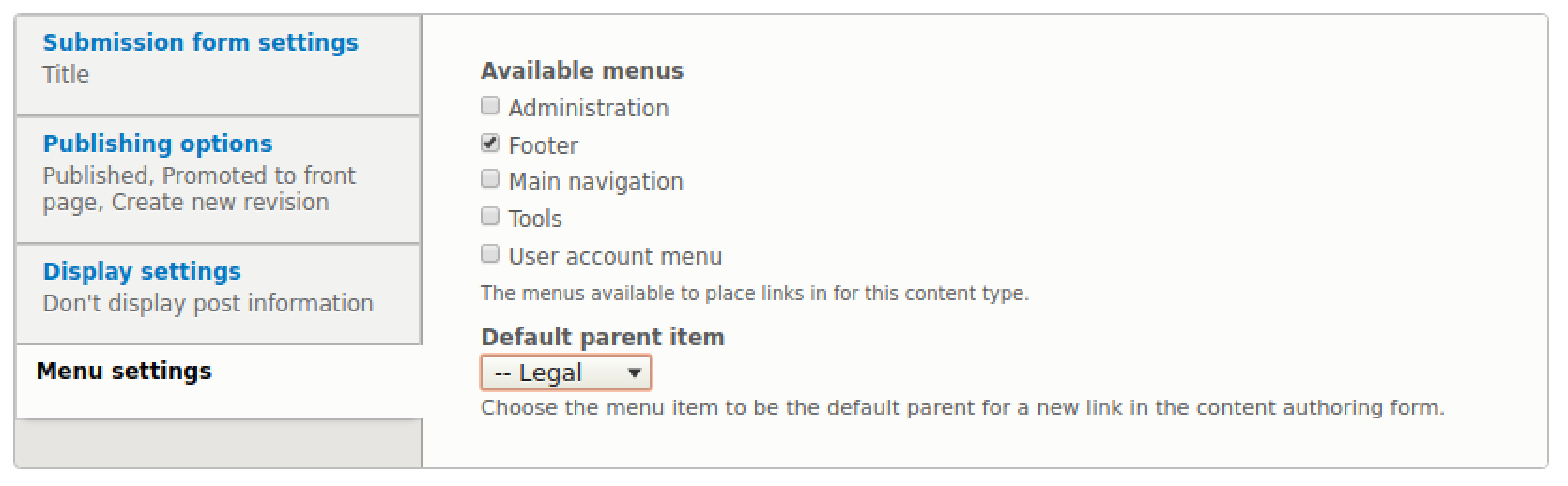The width and height of the screenshot is (1568, 486).
Task: Tick the Main navigation checkbox
Action: 490,179
